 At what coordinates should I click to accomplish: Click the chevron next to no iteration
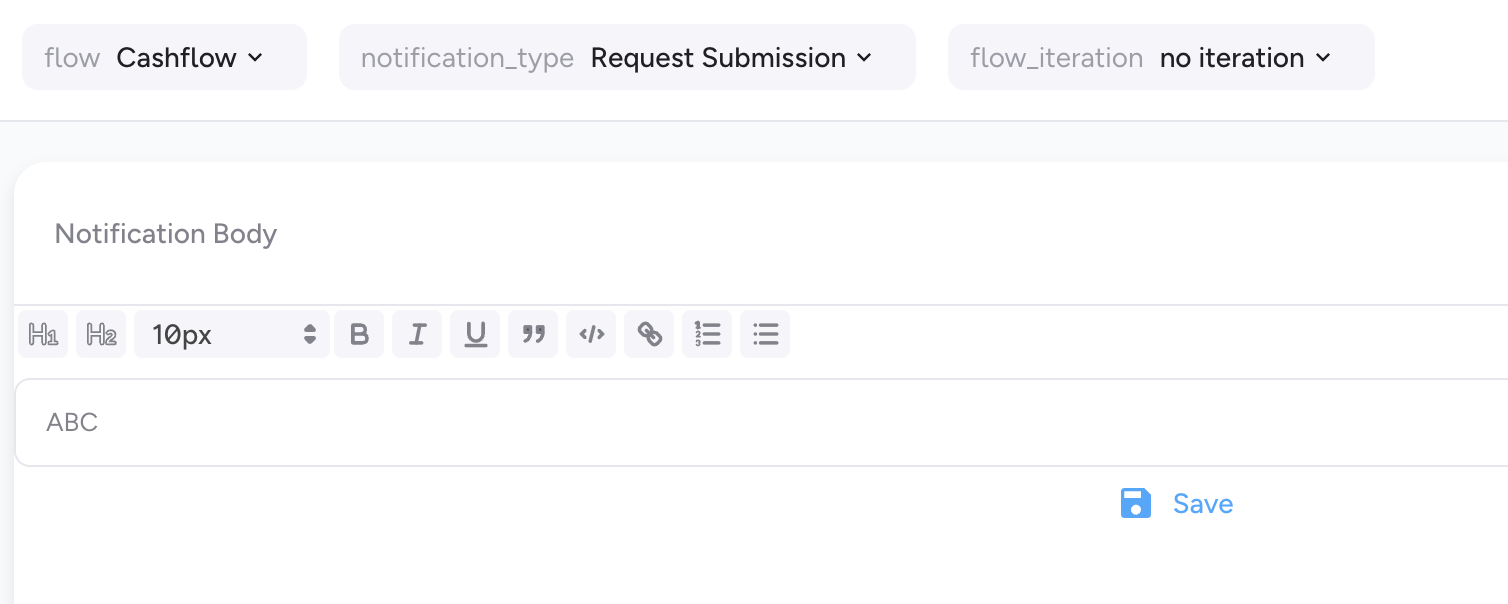tap(1323, 58)
